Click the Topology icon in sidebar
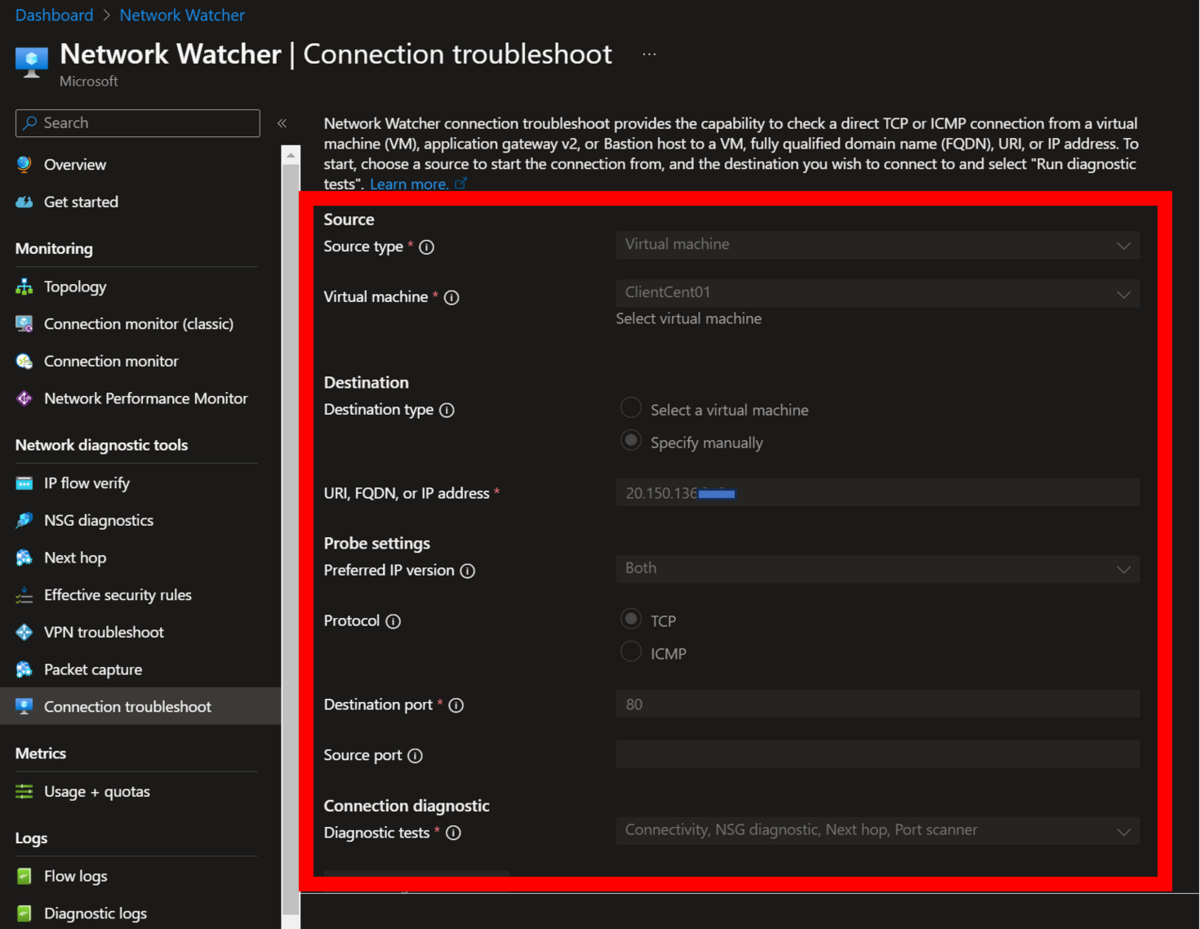The image size is (1200, 929). point(24,287)
